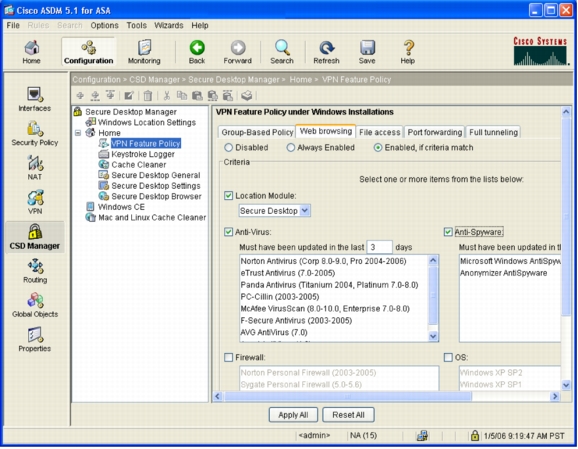Click the Copy toolbar icon
Screen dimensions: 578x449
pos(182,96)
